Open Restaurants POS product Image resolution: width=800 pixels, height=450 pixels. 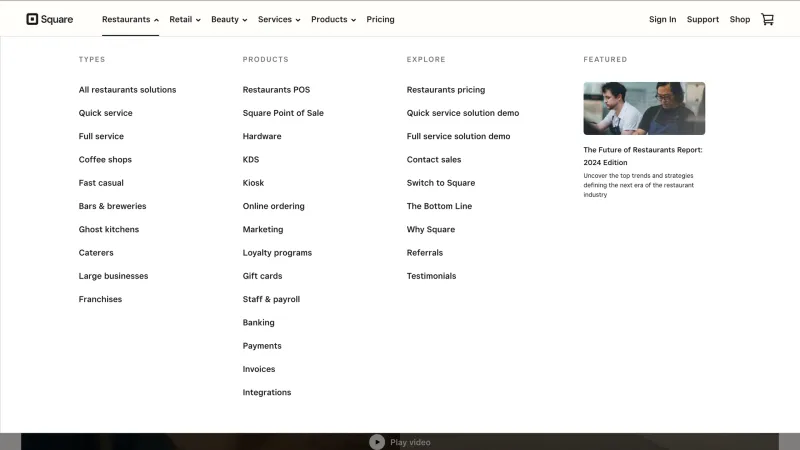click(276, 90)
